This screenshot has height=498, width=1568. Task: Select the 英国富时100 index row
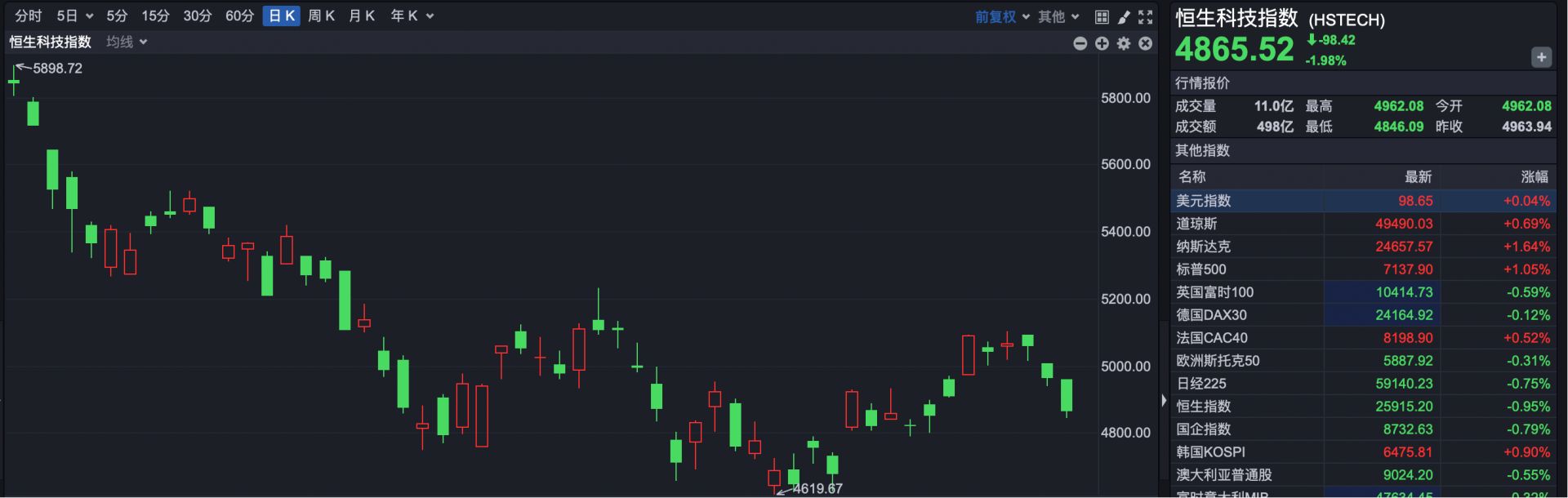(x=1363, y=292)
